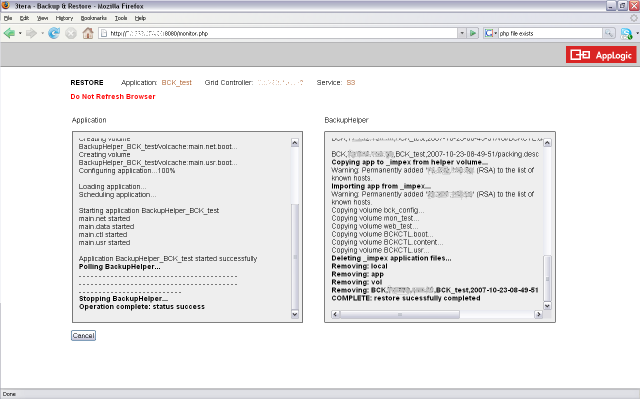Open the File menu

click(x=8, y=18)
